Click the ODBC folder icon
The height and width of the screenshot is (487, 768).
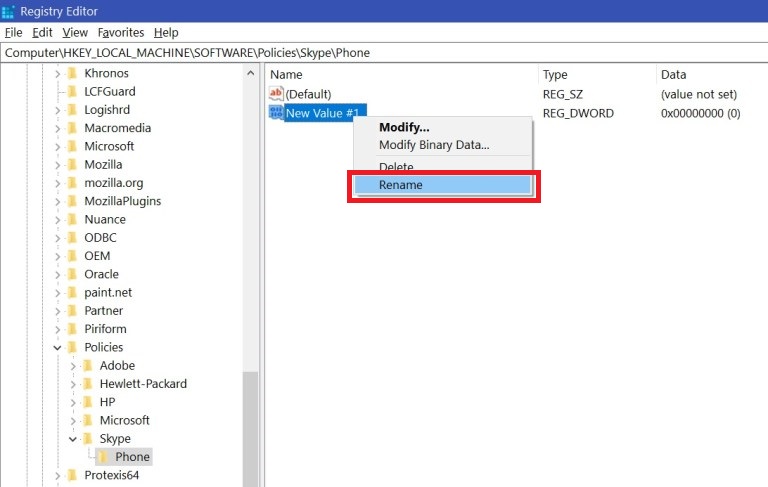point(72,238)
